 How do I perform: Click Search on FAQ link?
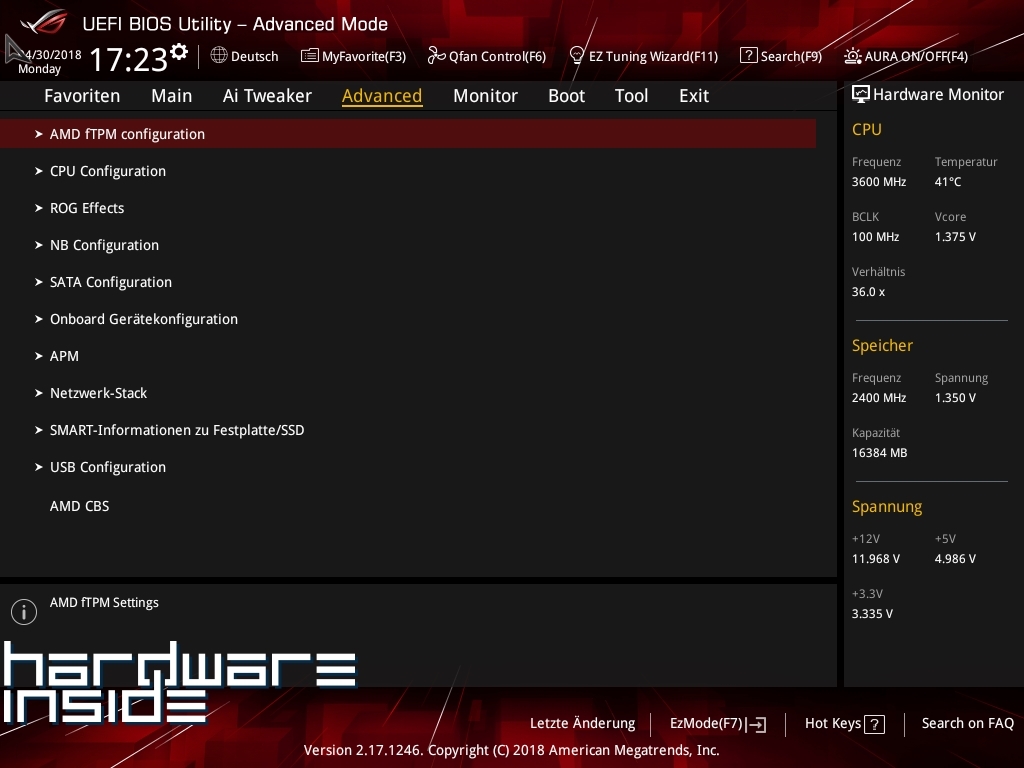pyautogui.click(x=968, y=724)
